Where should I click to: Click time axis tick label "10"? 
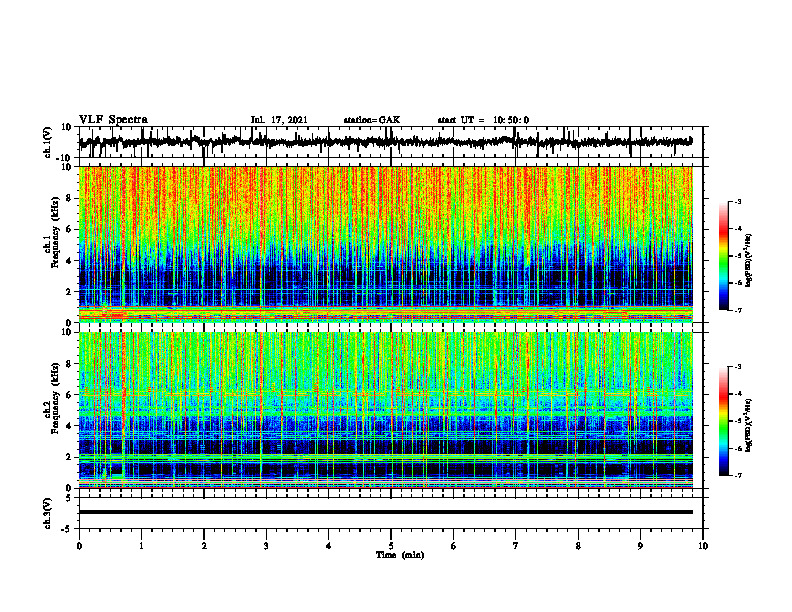tap(703, 546)
